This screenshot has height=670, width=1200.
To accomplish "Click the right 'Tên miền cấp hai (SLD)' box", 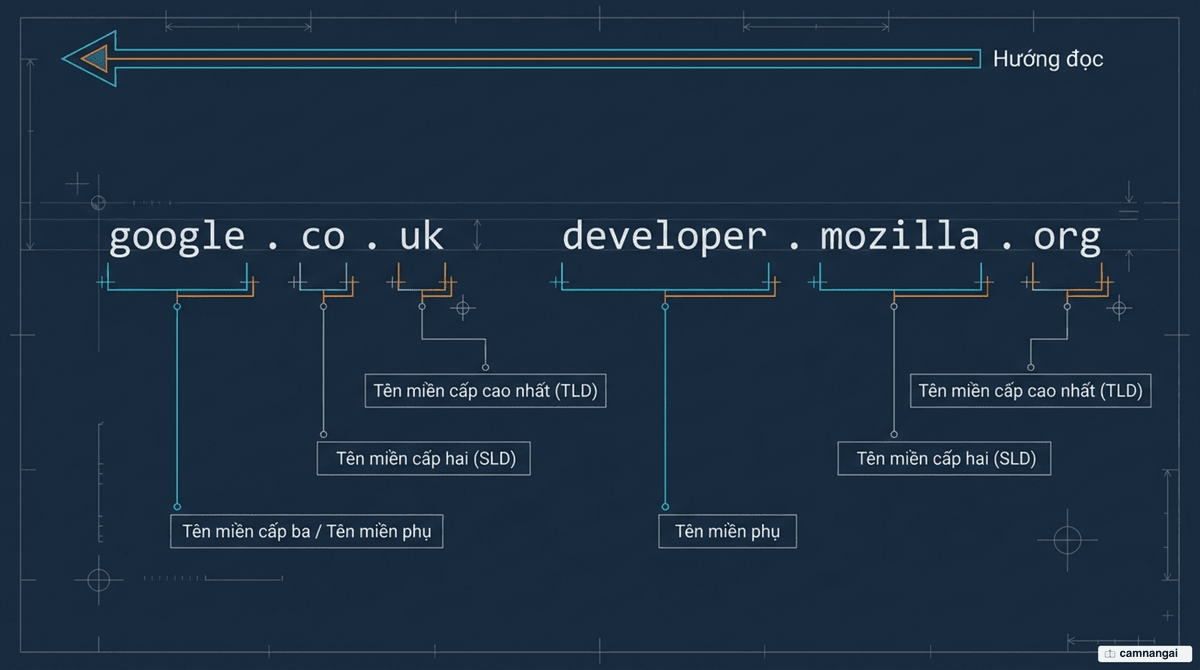I will click(x=945, y=459).
